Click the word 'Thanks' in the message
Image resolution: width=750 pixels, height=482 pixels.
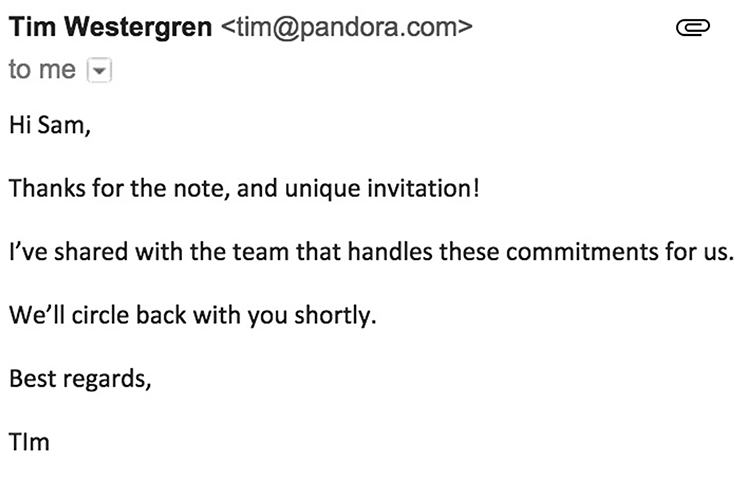[47, 188]
